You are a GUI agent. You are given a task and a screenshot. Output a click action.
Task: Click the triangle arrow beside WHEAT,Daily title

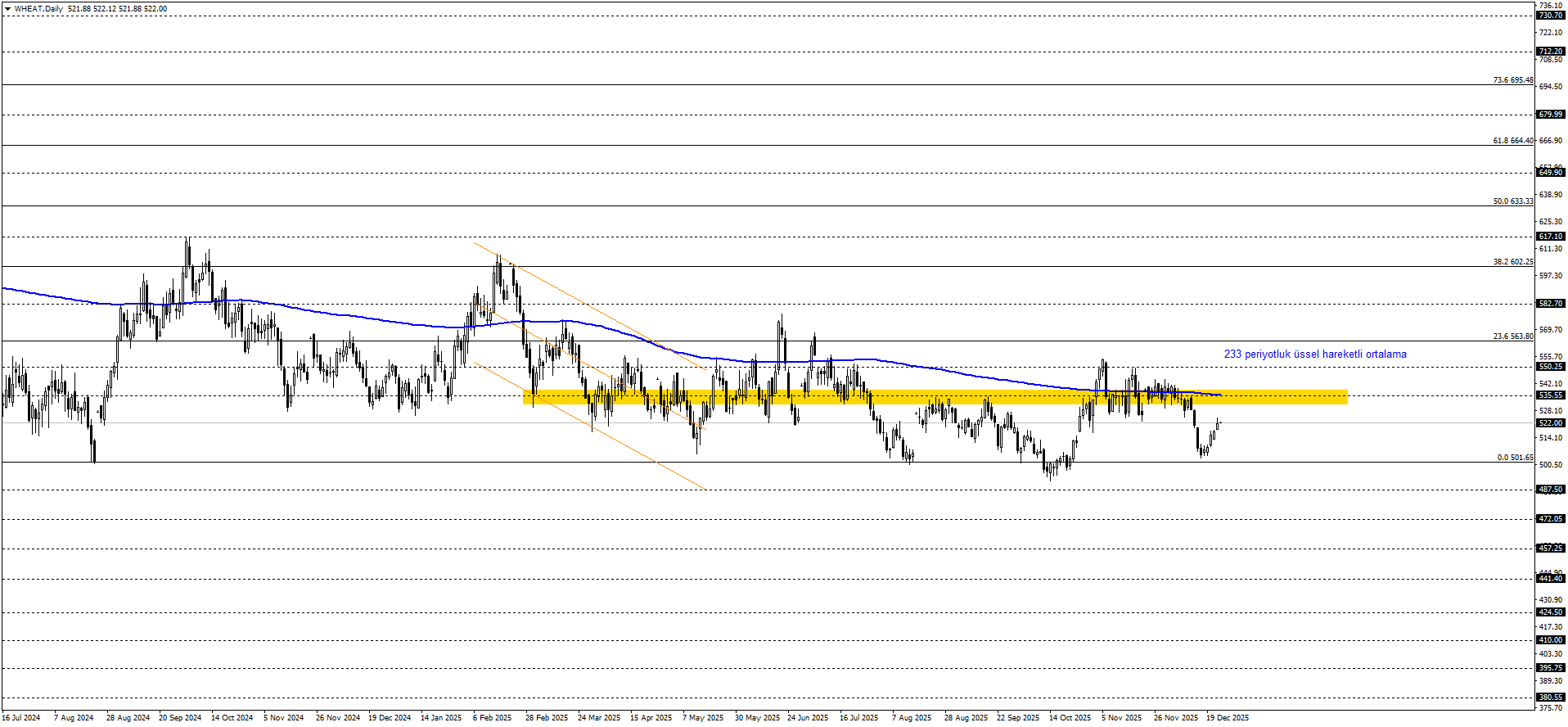7,9
